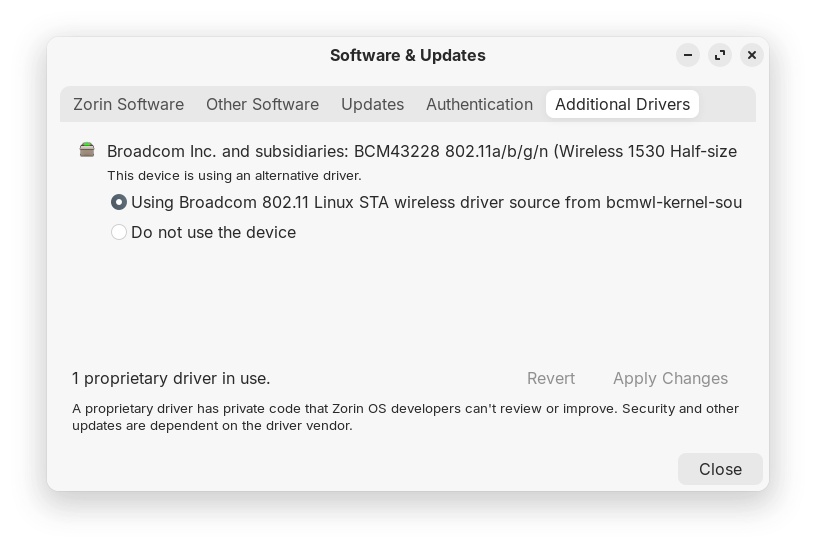Minimize the Software & Updates window
Image resolution: width=816 pixels, height=548 pixels.
click(688, 56)
